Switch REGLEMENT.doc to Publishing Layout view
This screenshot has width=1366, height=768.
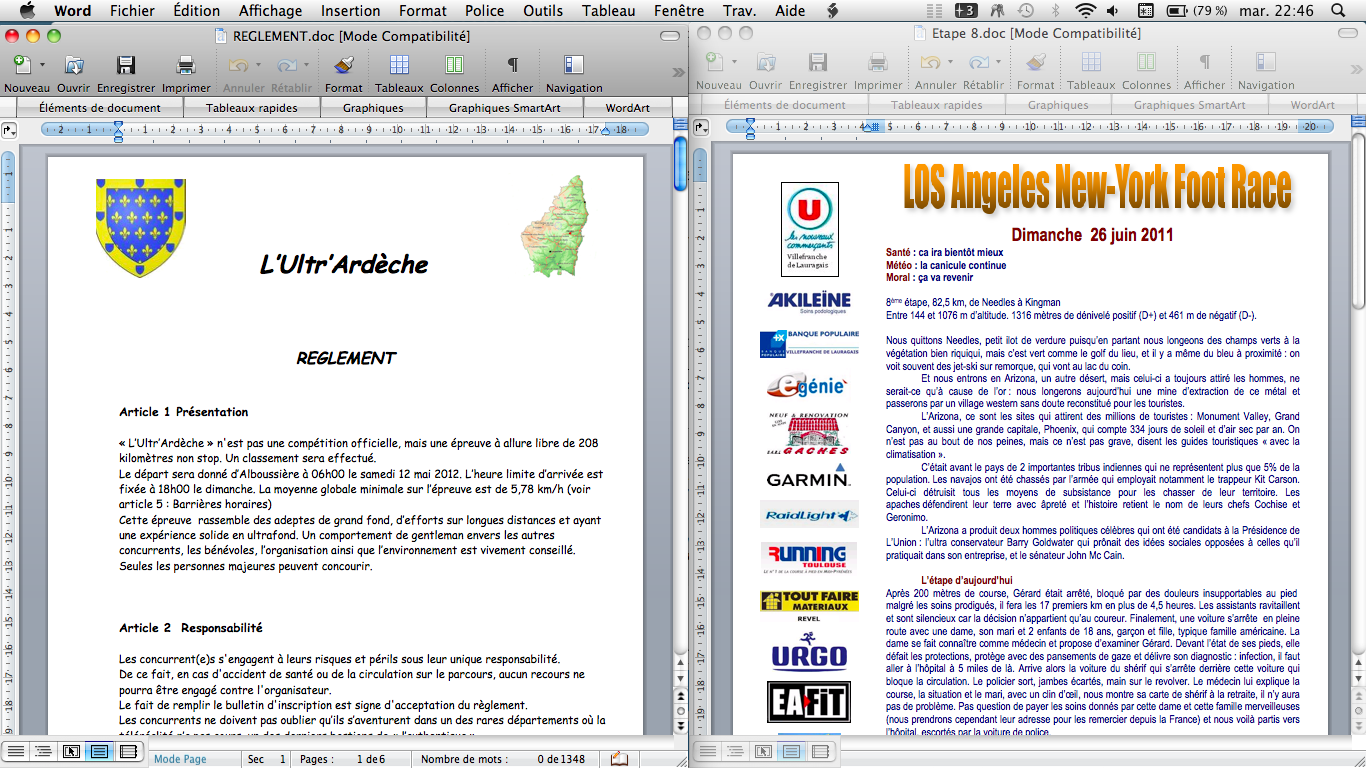coord(71,752)
